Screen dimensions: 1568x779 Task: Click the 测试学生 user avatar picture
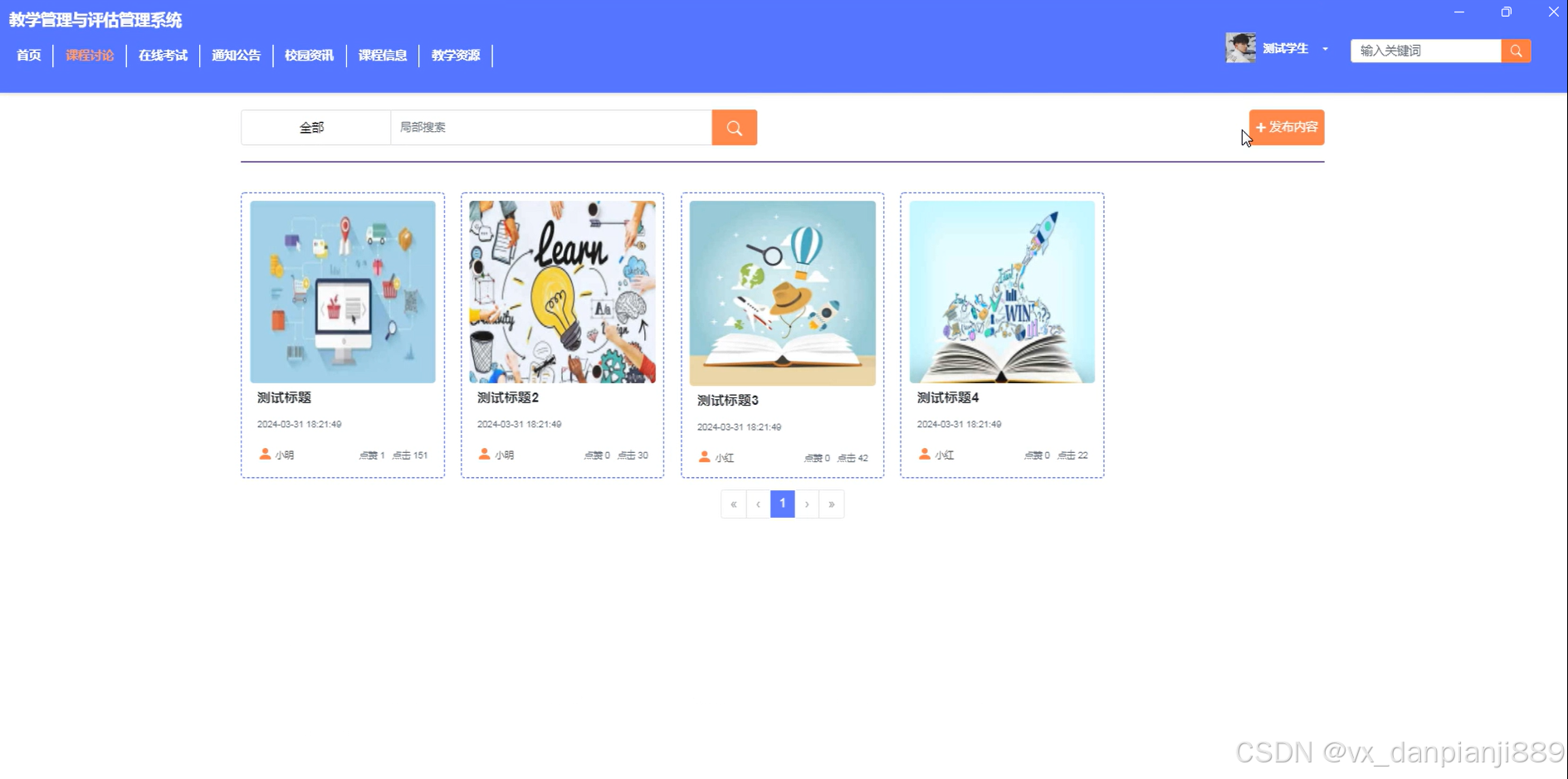point(1240,48)
